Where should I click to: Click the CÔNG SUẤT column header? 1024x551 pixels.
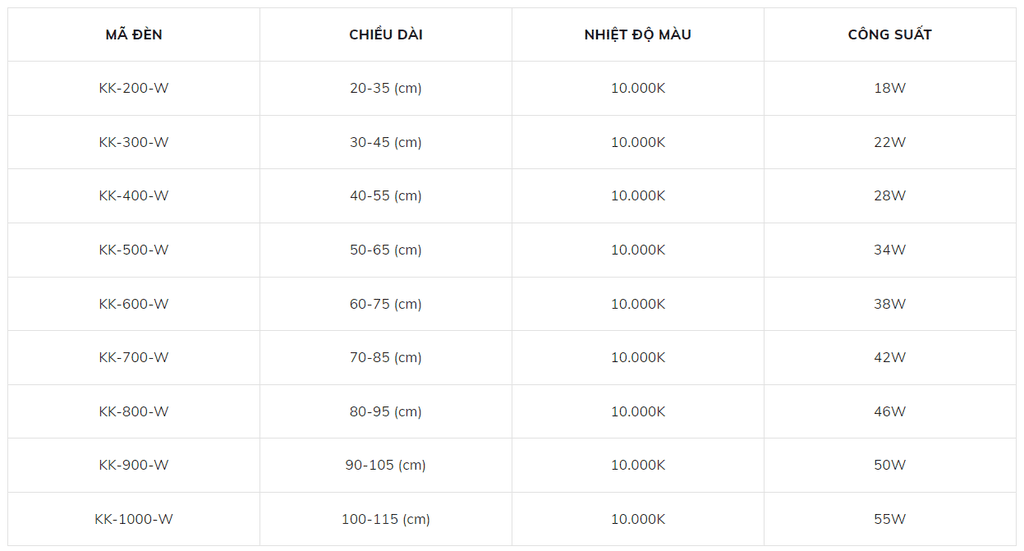(x=890, y=35)
